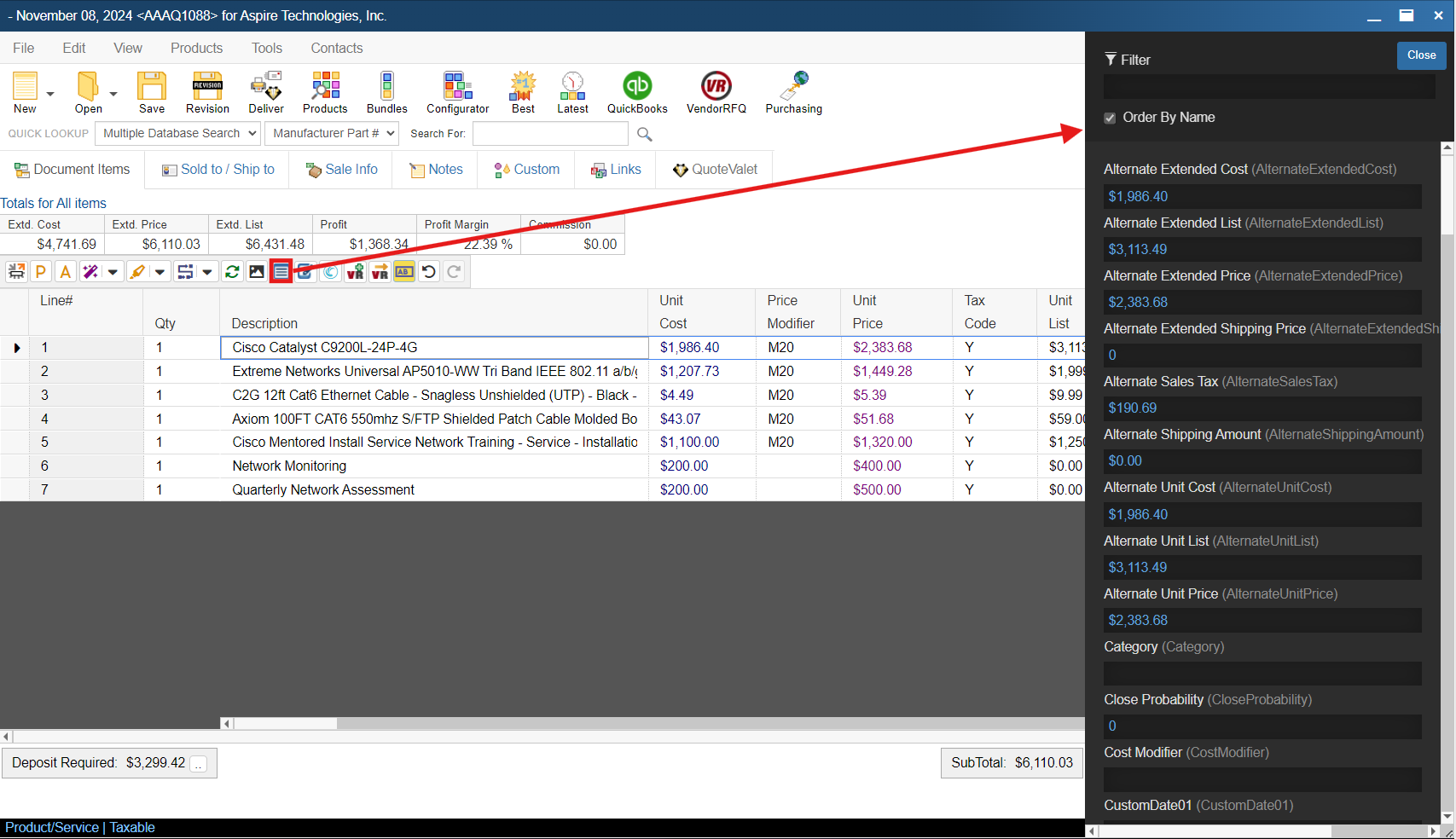1456x839 pixels.
Task: Switch to the QuoteValet tab
Action: [715, 170]
